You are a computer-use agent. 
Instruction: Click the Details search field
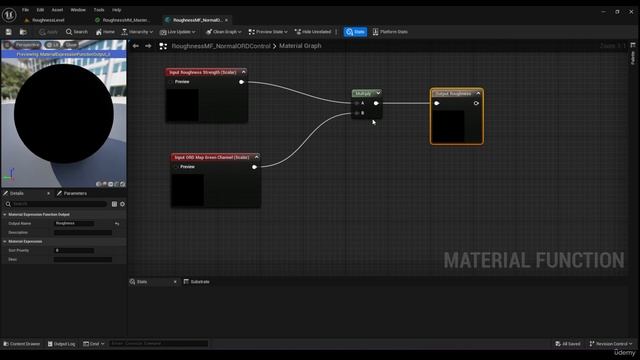coord(57,204)
